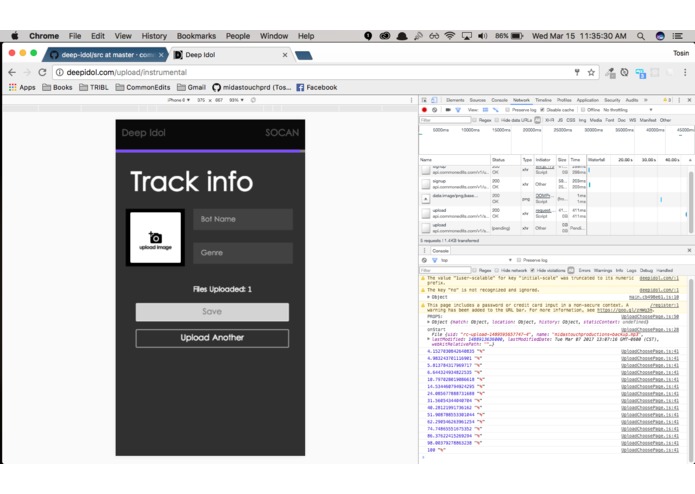Open the DevTools three-dot customize menu
Image resolution: width=695 pixels, height=494 pixels.
[679, 100]
